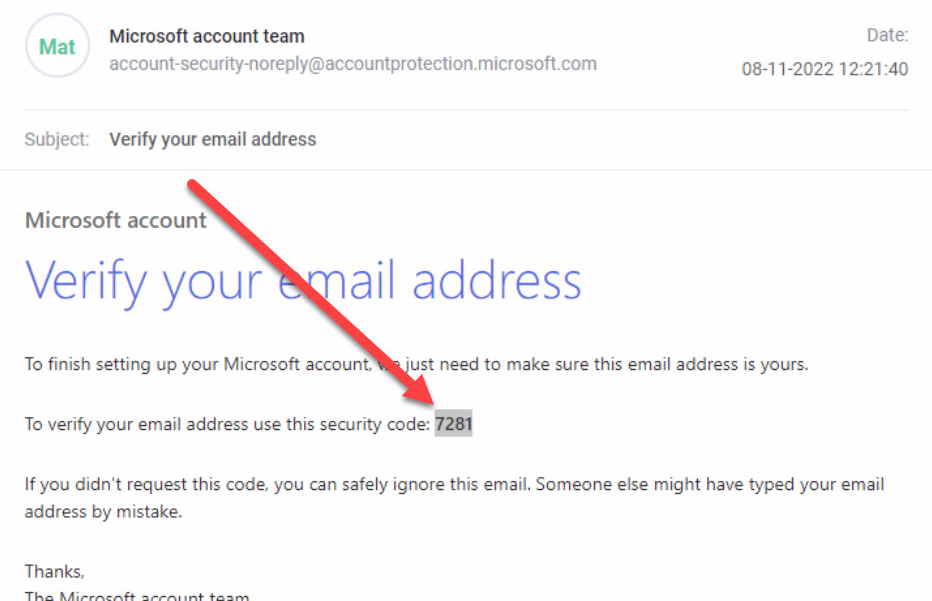This screenshot has height=601, width=932.
Task: Click the divider line below sender details
Action: (467, 110)
